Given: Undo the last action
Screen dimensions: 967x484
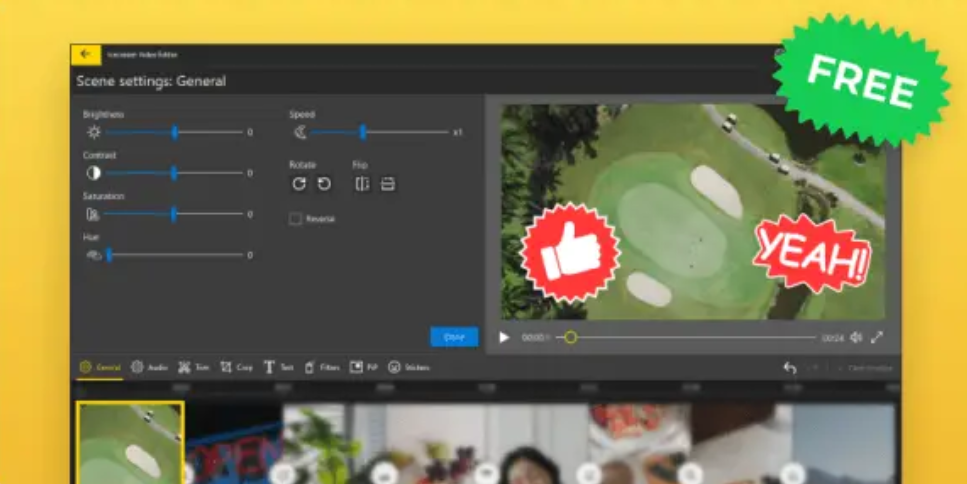Looking at the screenshot, I should 790,368.
